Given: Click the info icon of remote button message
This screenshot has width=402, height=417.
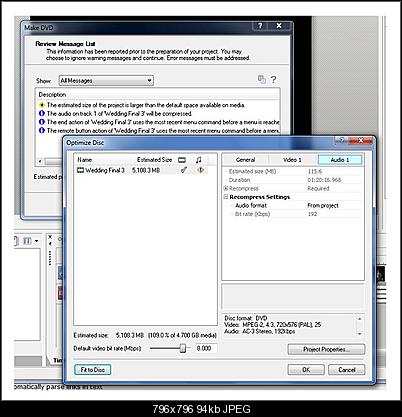Looking at the screenshot, I should (x=42, y=130).
